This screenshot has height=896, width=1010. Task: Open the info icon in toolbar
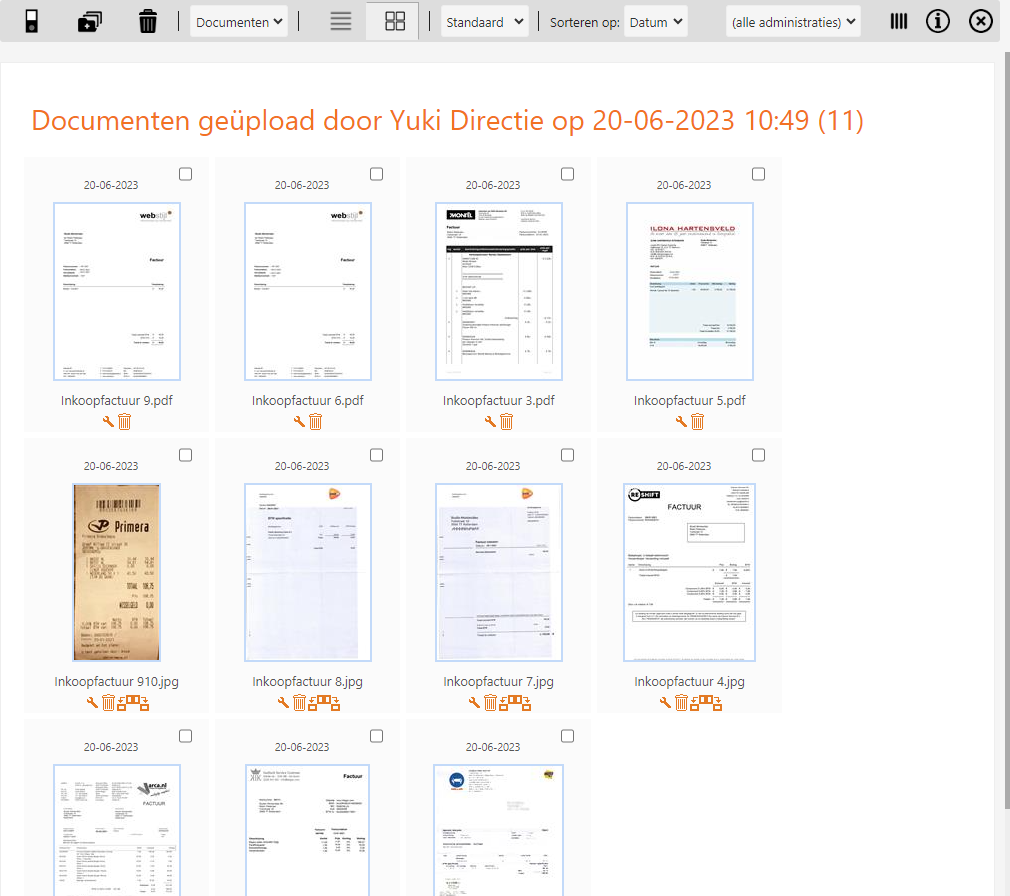pos(937,21)
